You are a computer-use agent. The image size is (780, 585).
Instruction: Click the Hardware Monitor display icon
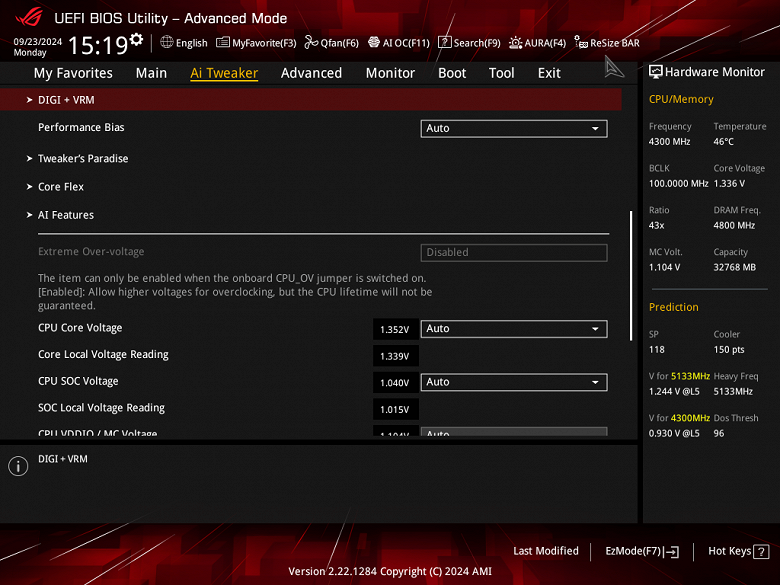coord(656,72)
